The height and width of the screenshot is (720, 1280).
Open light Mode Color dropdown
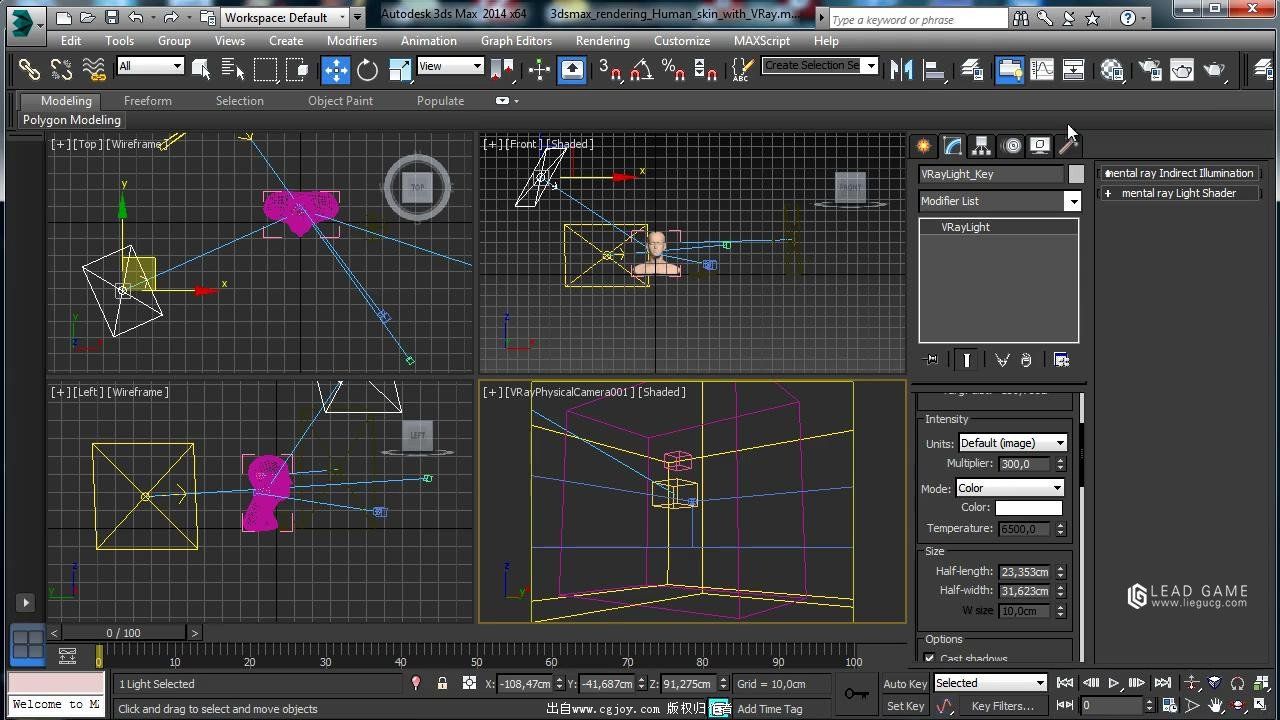pos(1009,488)
